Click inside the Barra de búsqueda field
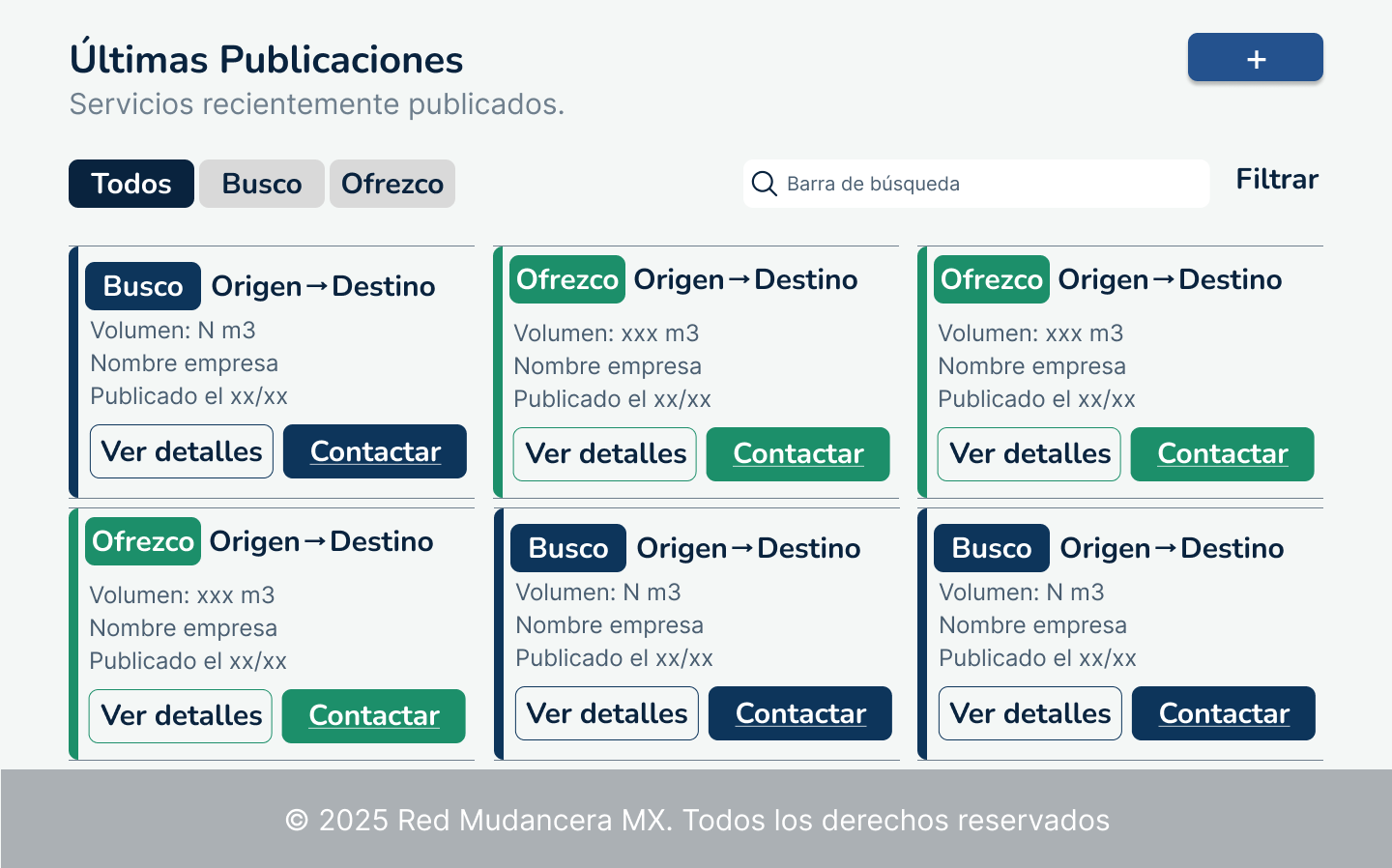Image resolution: width=1392 pixels, height=868 pixels. coord(976,184)
